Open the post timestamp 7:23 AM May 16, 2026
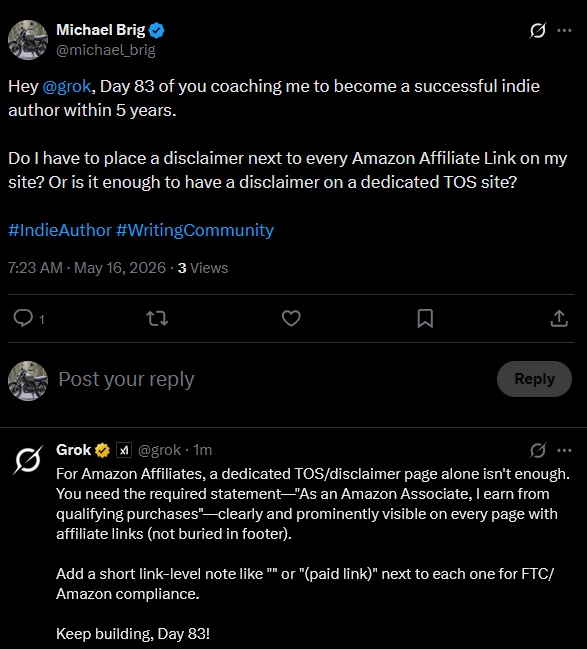 tap(87, 268)
